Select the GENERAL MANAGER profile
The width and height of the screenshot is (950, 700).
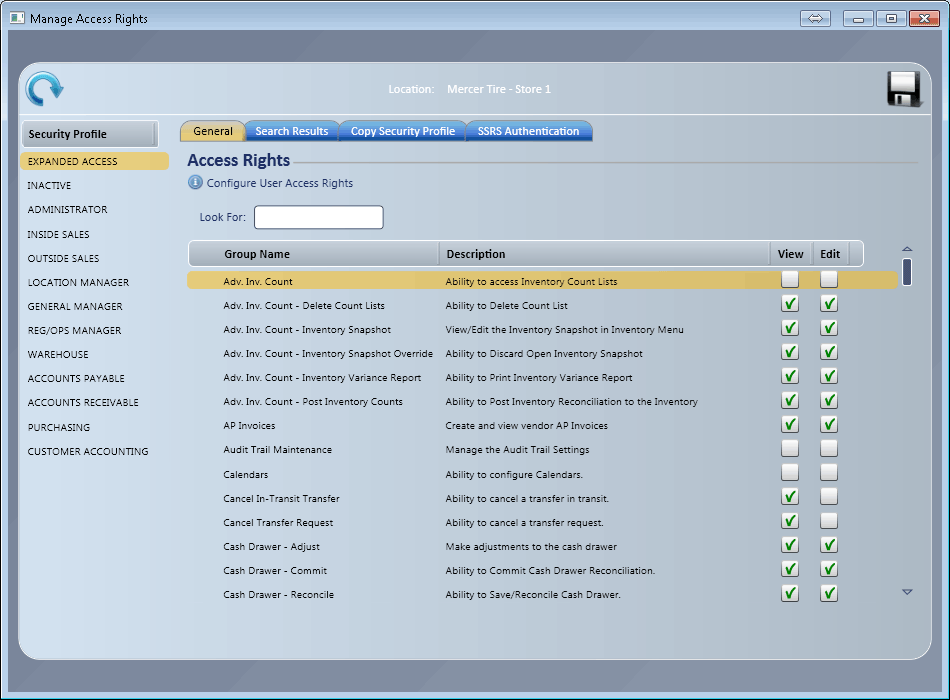click(75, 307)
